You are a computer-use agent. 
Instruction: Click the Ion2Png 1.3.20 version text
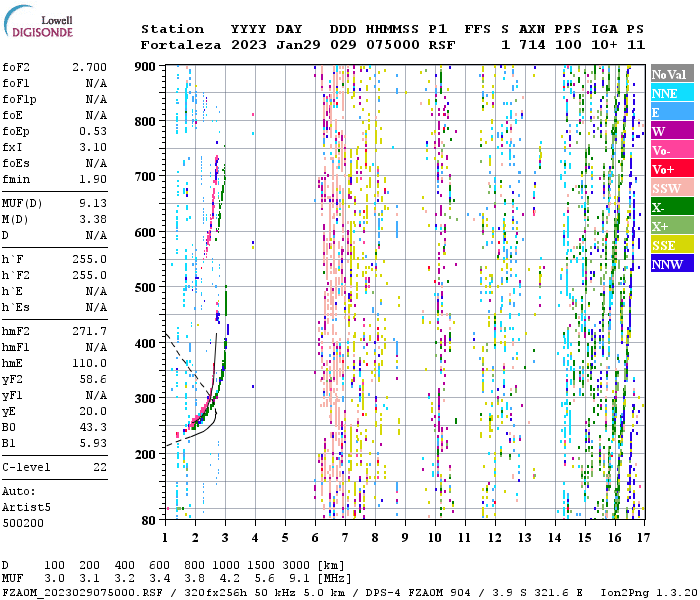click(x=649, y=593)
